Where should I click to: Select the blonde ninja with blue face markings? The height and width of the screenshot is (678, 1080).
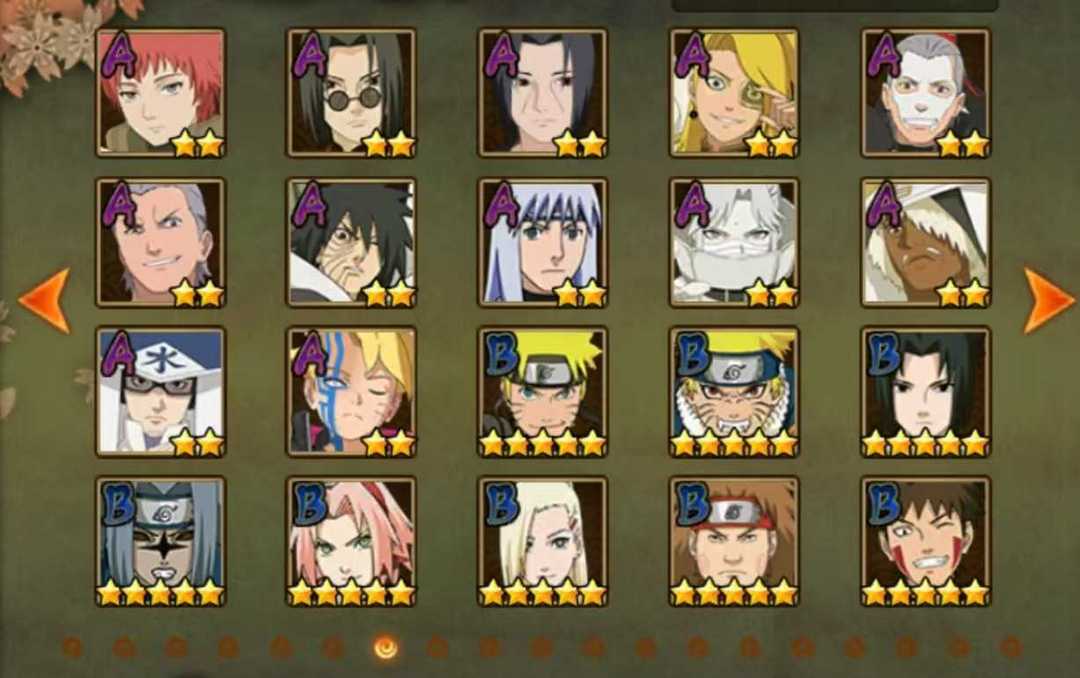coord(351,392)
